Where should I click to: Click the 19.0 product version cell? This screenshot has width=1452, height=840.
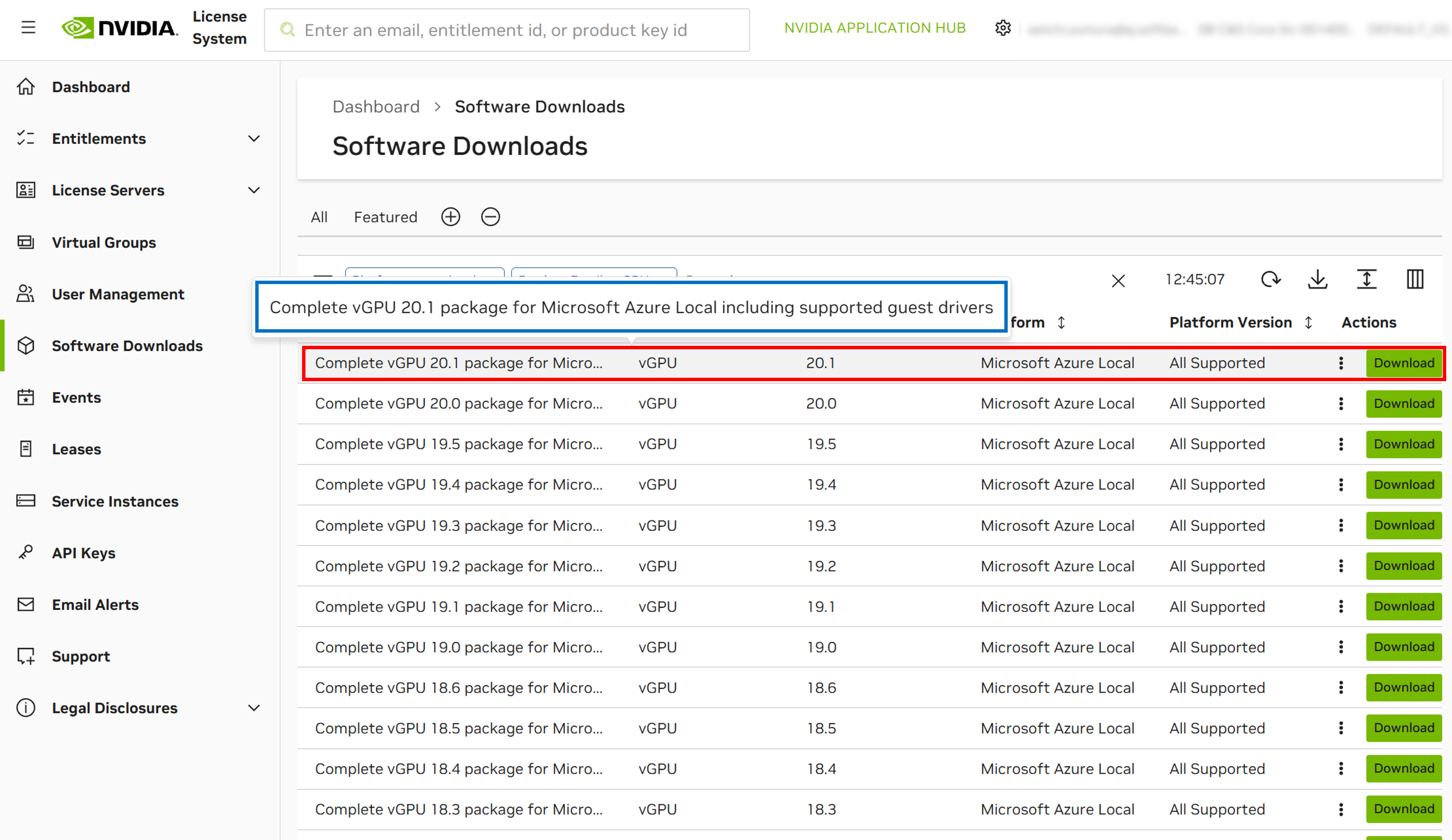[821, 647]
